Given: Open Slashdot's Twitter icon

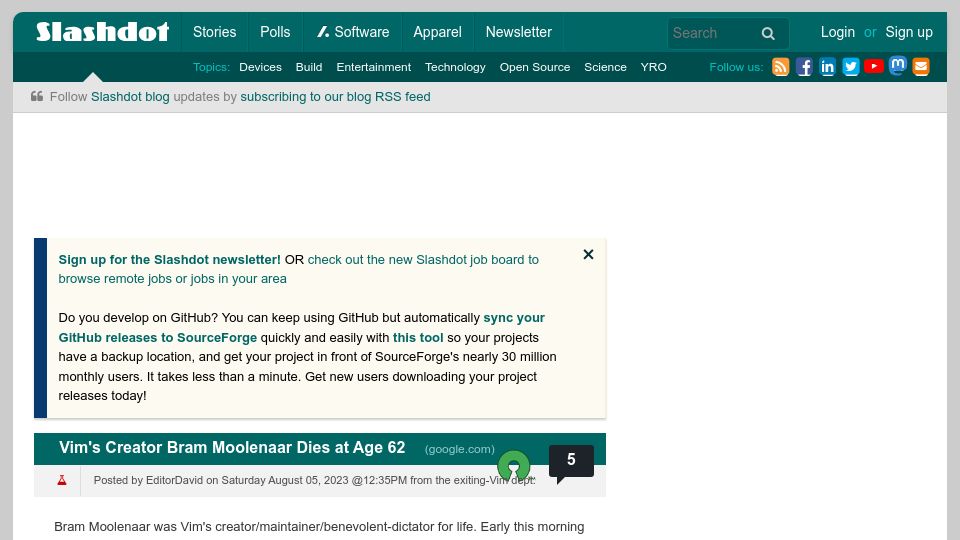Looking at the screenshot, I should [x=850, y=67].
